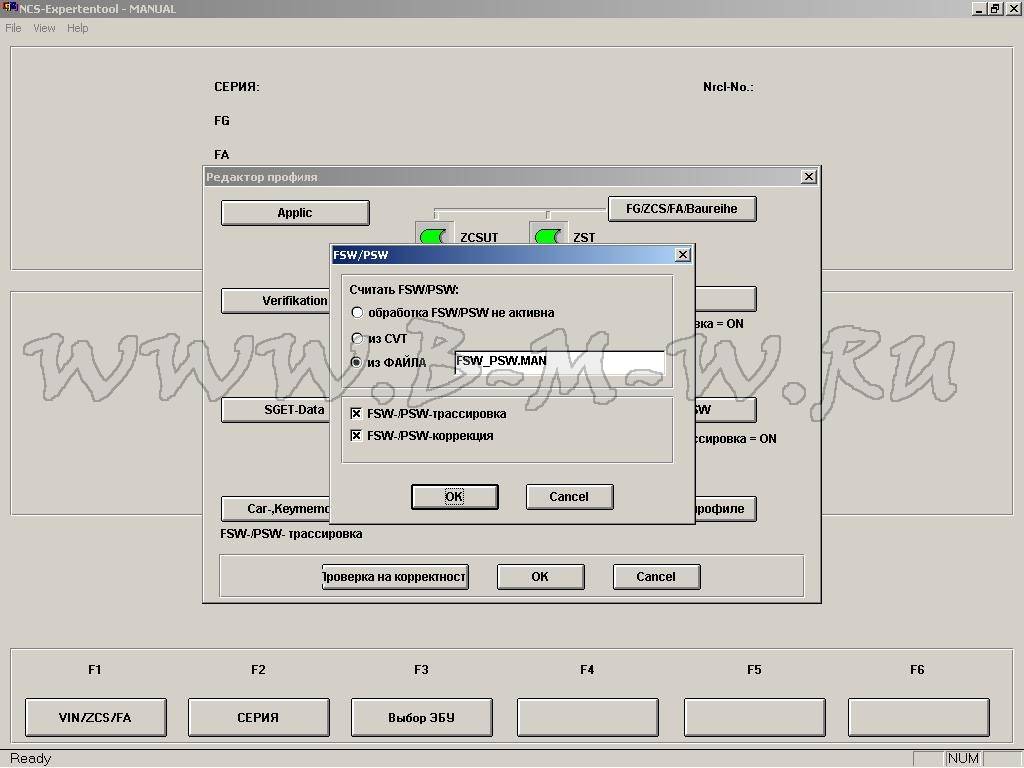Click the NCS-Expertentool title bar icon
Screen dimensions: 1024x768
9,8
